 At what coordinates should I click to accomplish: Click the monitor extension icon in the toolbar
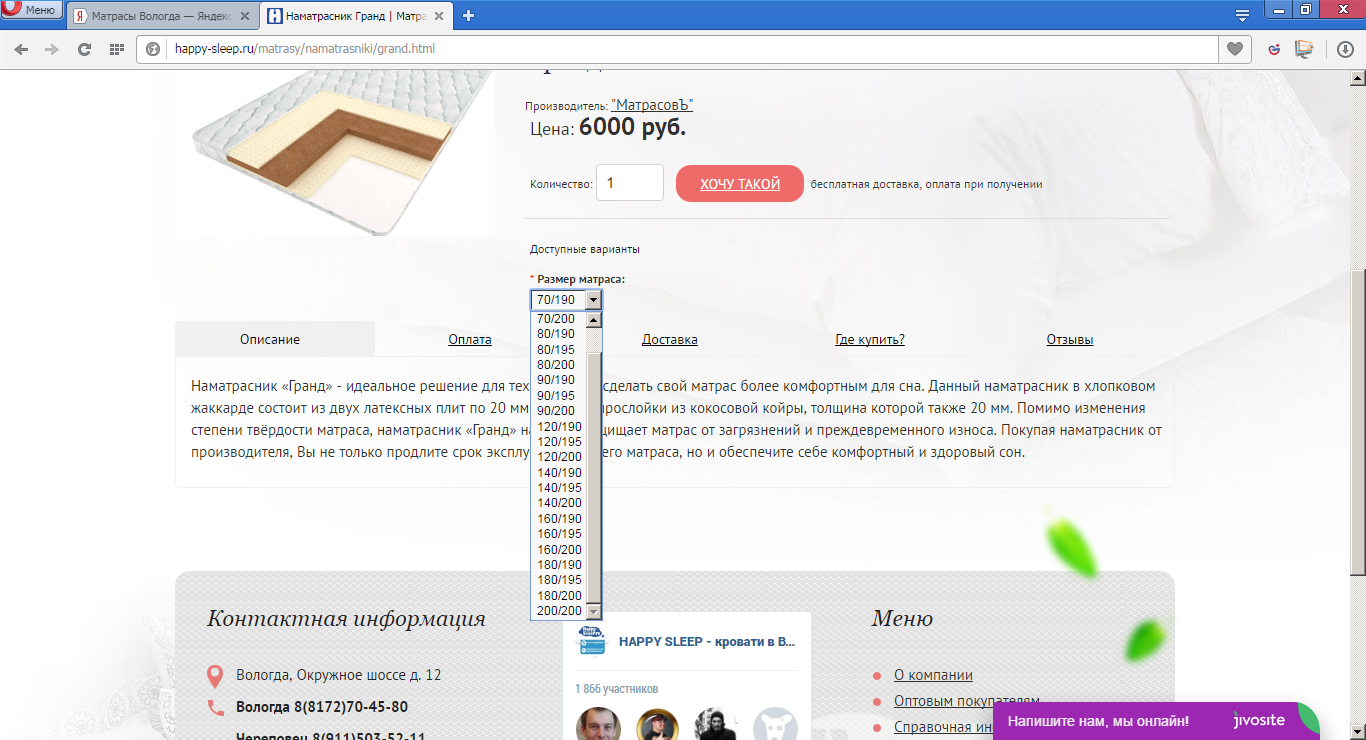click(x=1303, y=49)
